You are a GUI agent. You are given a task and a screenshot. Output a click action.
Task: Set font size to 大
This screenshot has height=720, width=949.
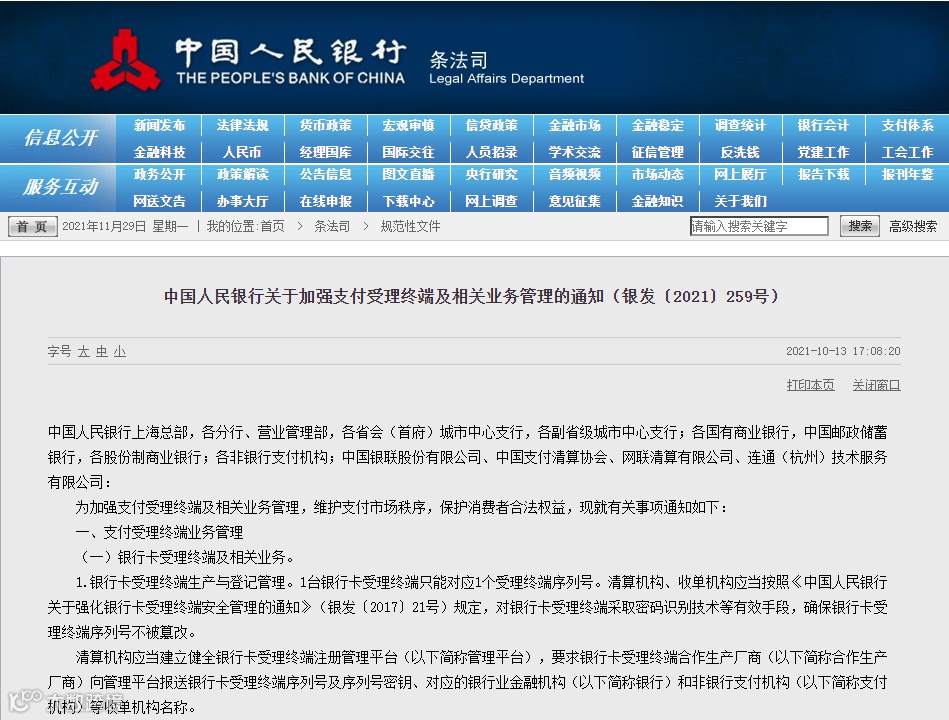coord(84,352)
